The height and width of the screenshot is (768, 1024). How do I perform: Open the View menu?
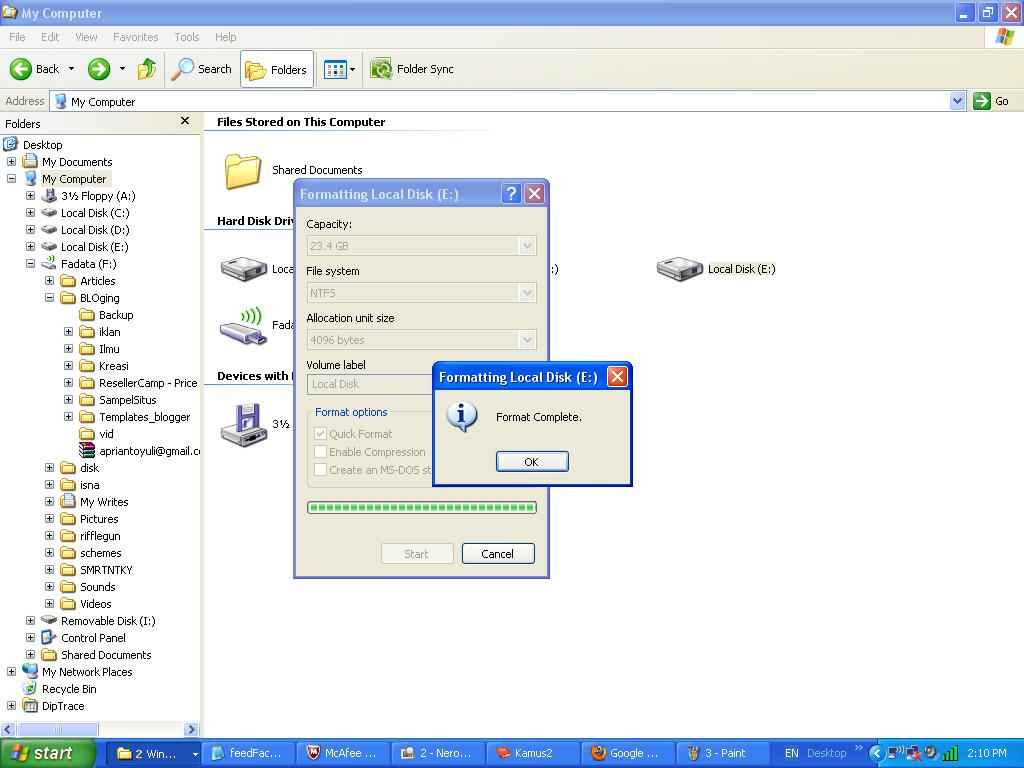pyautogui.click(x=86, y=37)
